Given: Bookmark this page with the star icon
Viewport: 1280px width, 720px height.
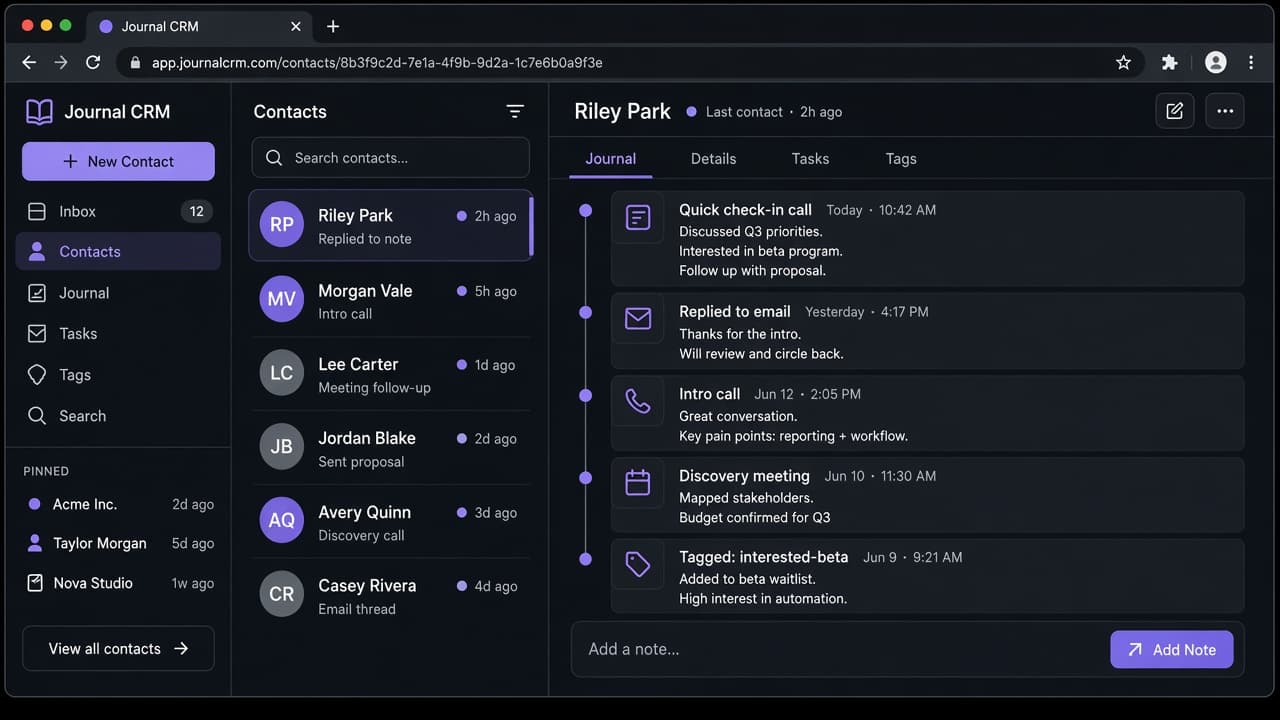Looking at the screenshot, I should click(1123, 62).
